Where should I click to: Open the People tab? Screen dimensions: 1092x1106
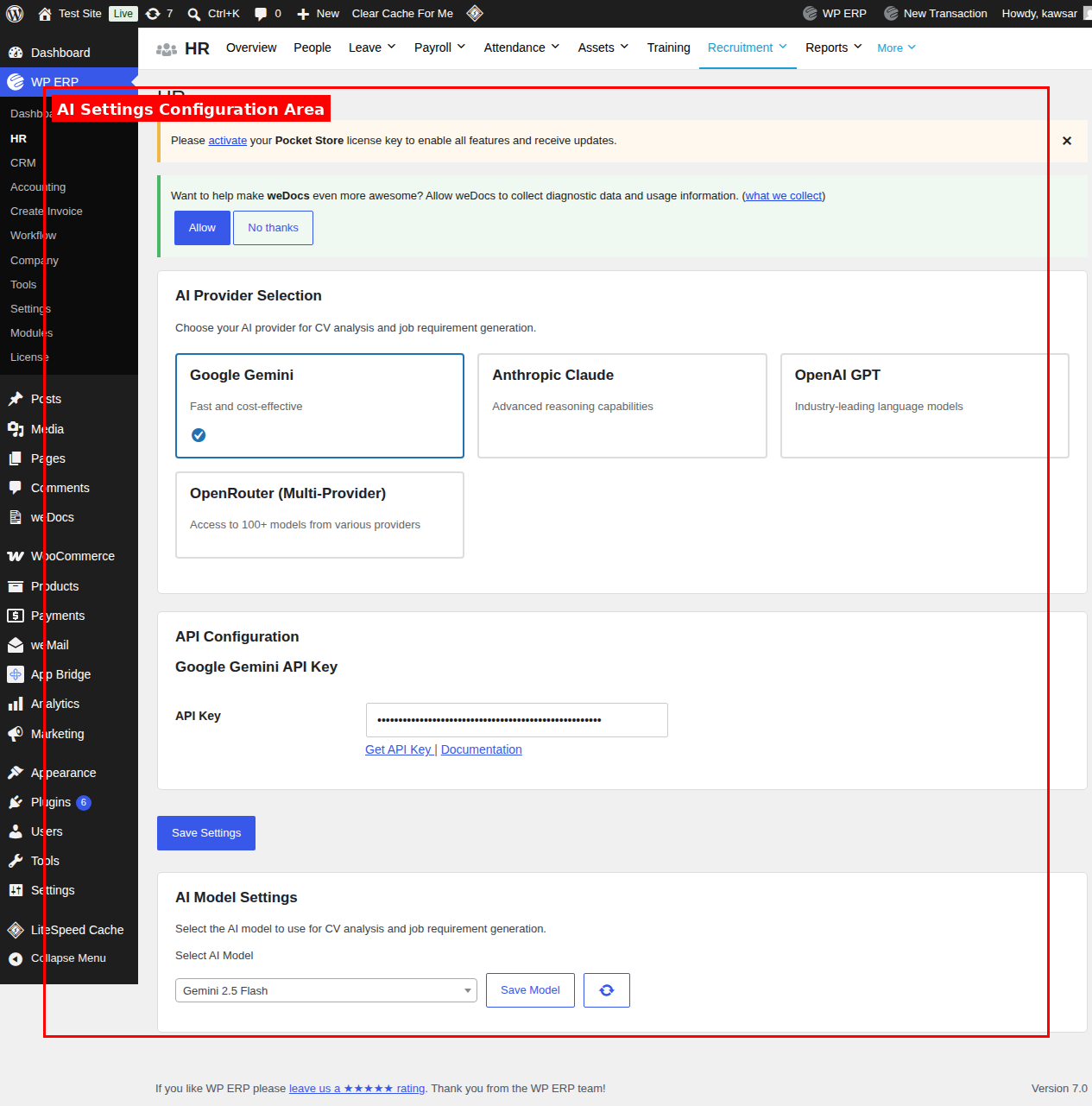pos(312,47)
